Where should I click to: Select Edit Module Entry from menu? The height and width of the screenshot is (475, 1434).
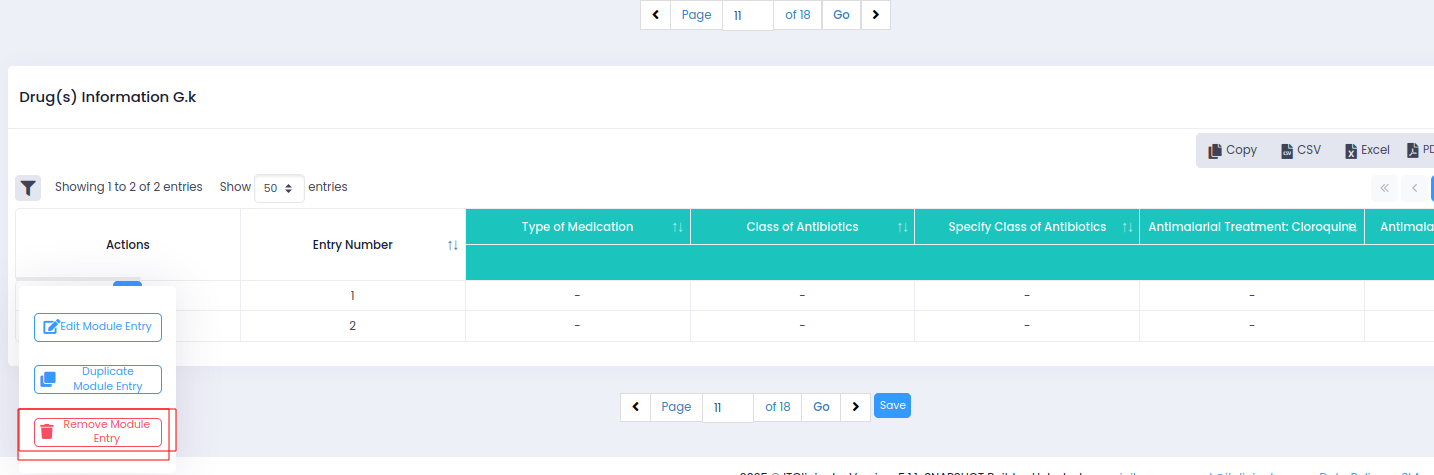pyautogui.click(x=98, y=327)
